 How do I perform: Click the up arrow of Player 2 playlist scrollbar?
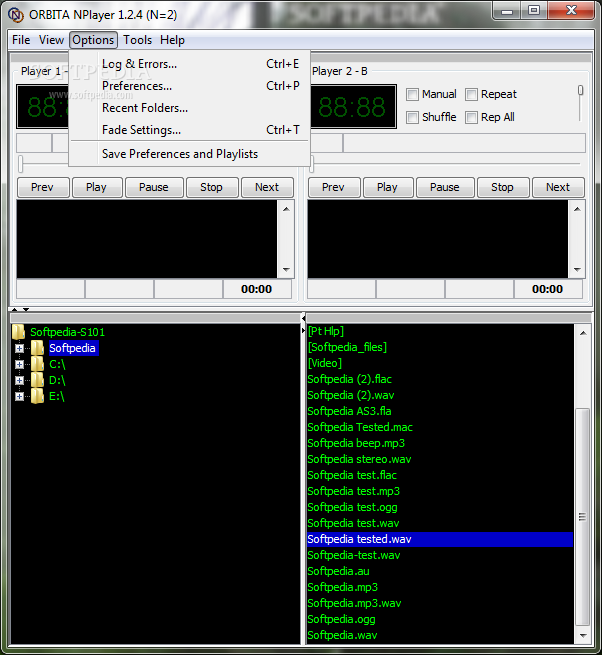click(x=577, y=209)
